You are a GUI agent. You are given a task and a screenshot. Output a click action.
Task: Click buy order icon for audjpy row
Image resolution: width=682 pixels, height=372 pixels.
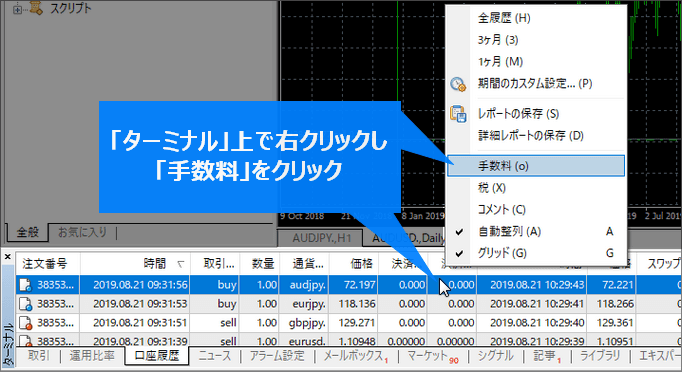(25, 285)
